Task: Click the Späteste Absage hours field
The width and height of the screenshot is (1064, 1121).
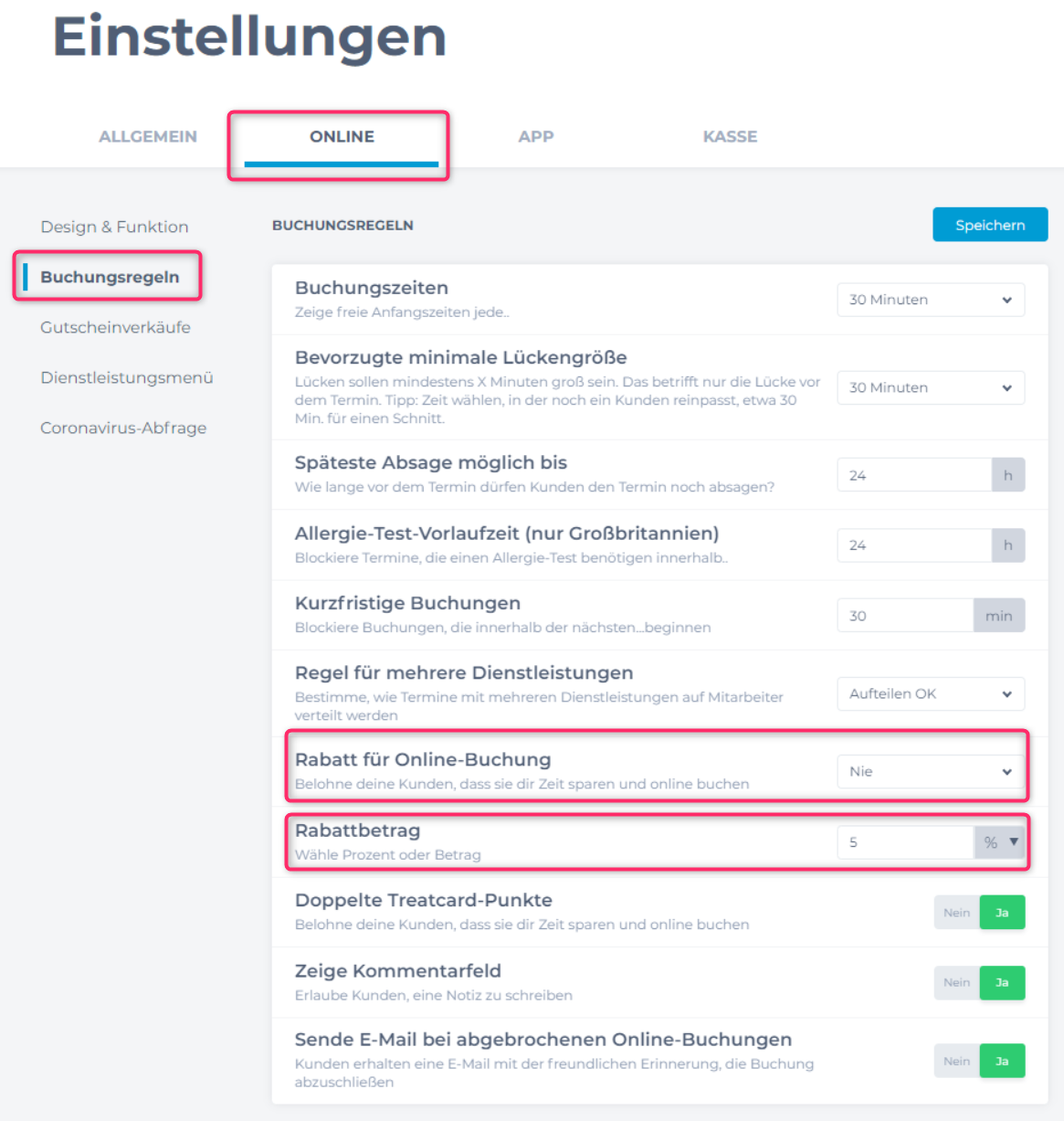Action: 913,475
